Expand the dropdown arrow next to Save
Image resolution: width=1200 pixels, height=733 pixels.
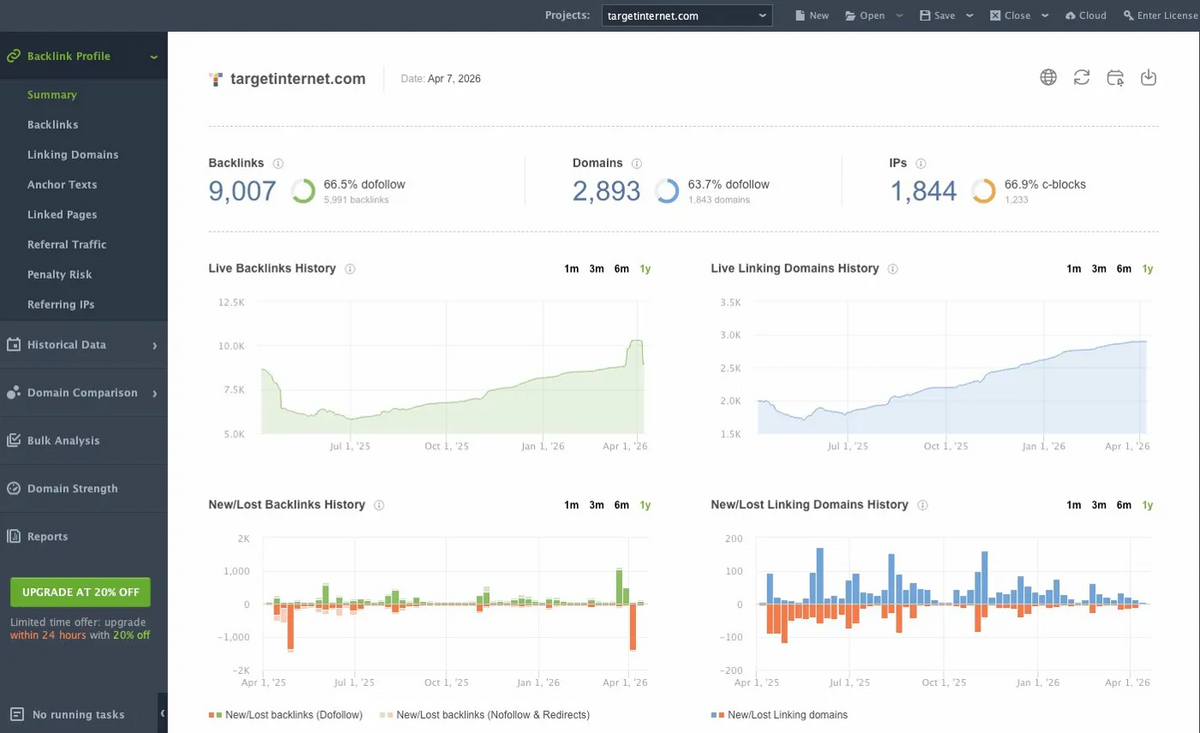[970, 16]
